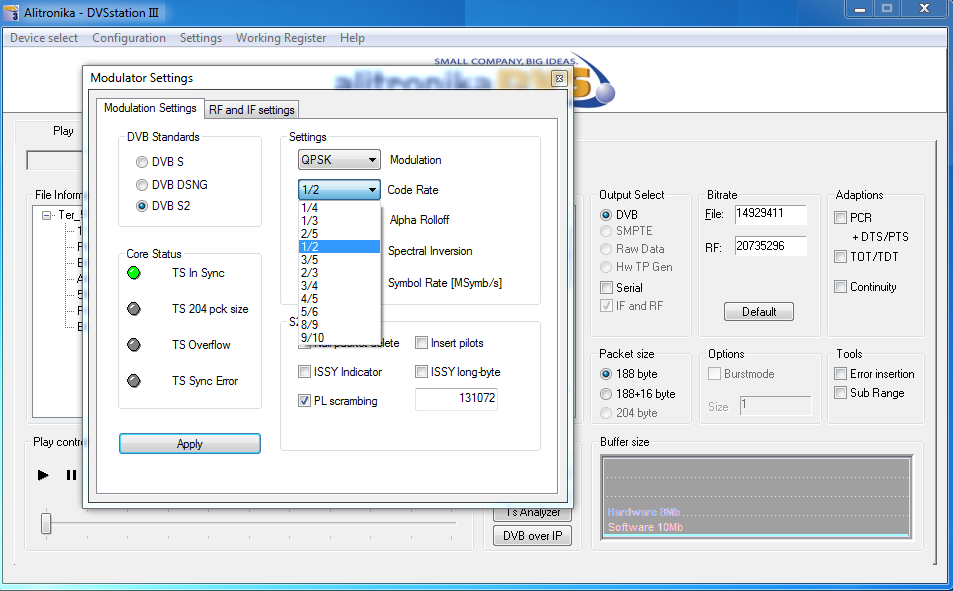The height and width of the screenshot is (591, 953).
Task: Collapse the Ter_ tree node in File Information
Action: (x=46, y=215)
